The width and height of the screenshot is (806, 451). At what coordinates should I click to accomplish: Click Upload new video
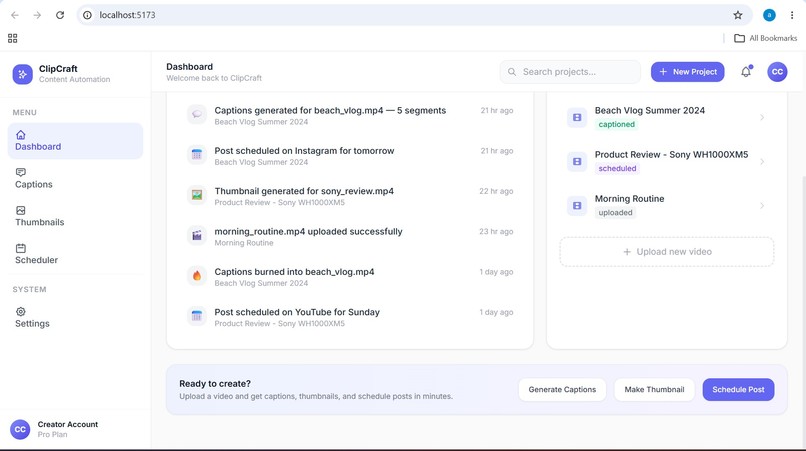coord(667,251)
